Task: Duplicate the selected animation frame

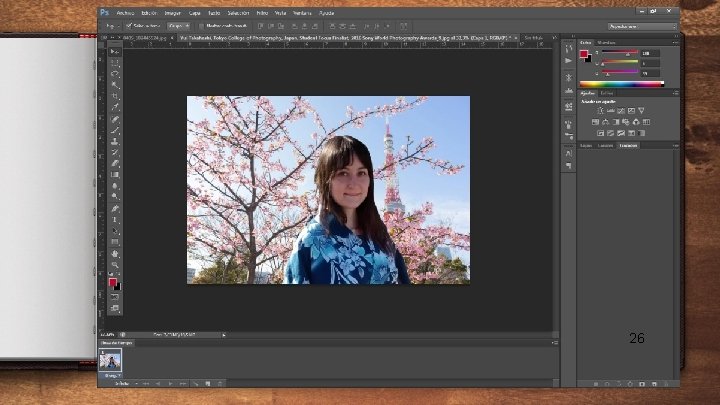Action: pos(208,383)
